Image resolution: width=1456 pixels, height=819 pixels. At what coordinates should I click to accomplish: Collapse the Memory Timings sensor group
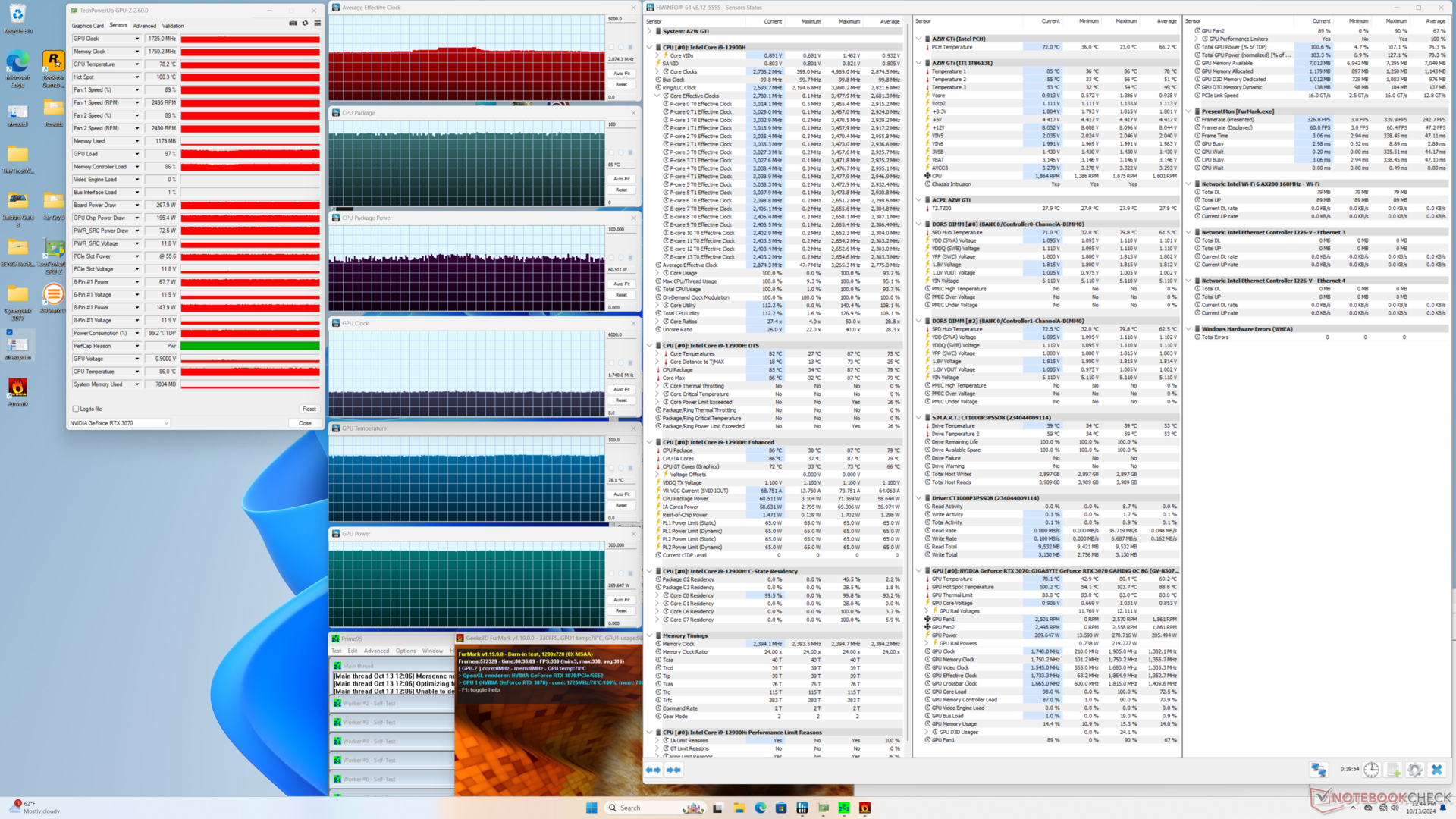[650, 635]
